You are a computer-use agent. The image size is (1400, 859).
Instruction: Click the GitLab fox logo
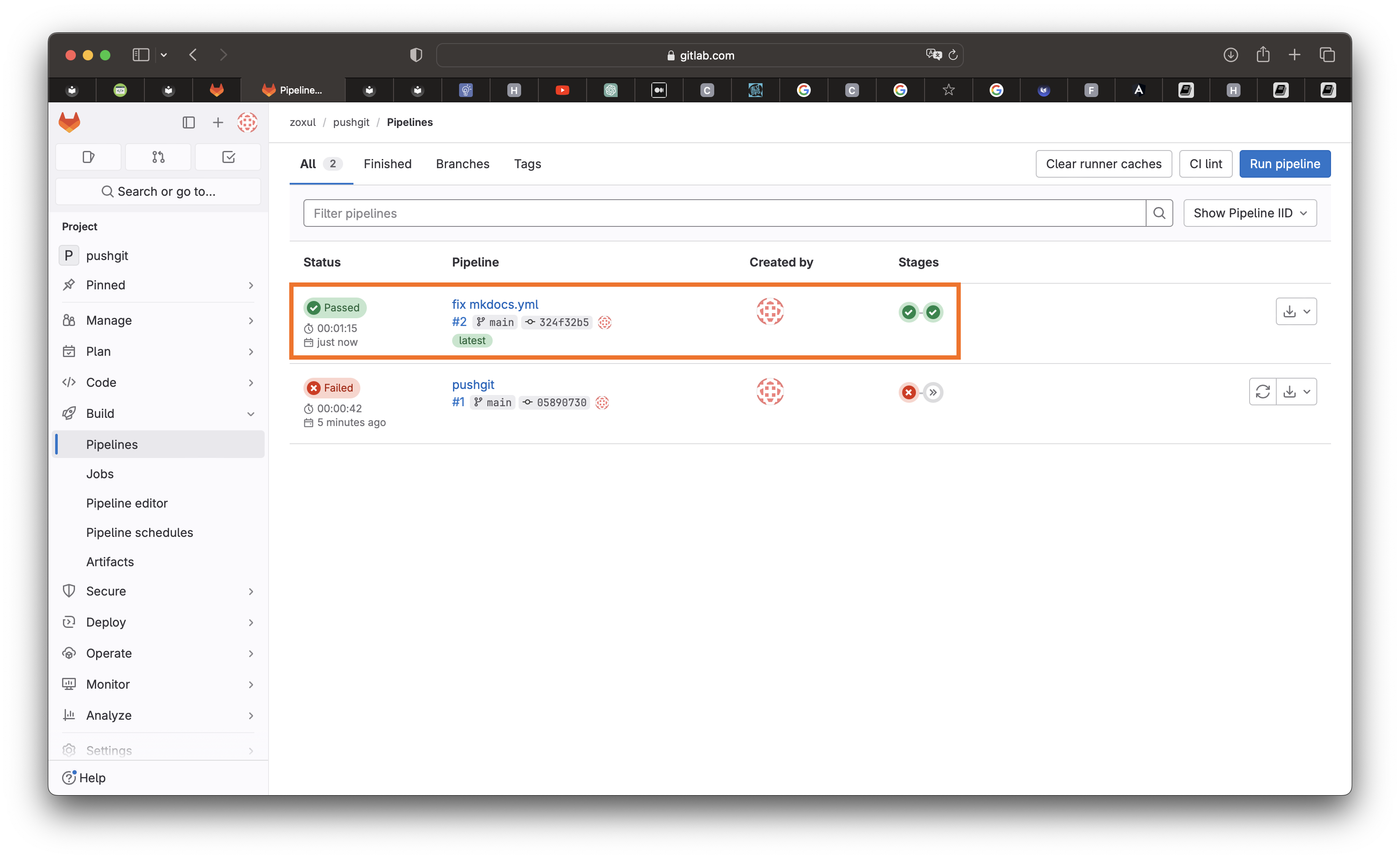pyautogui.click(x=69, y=122)
